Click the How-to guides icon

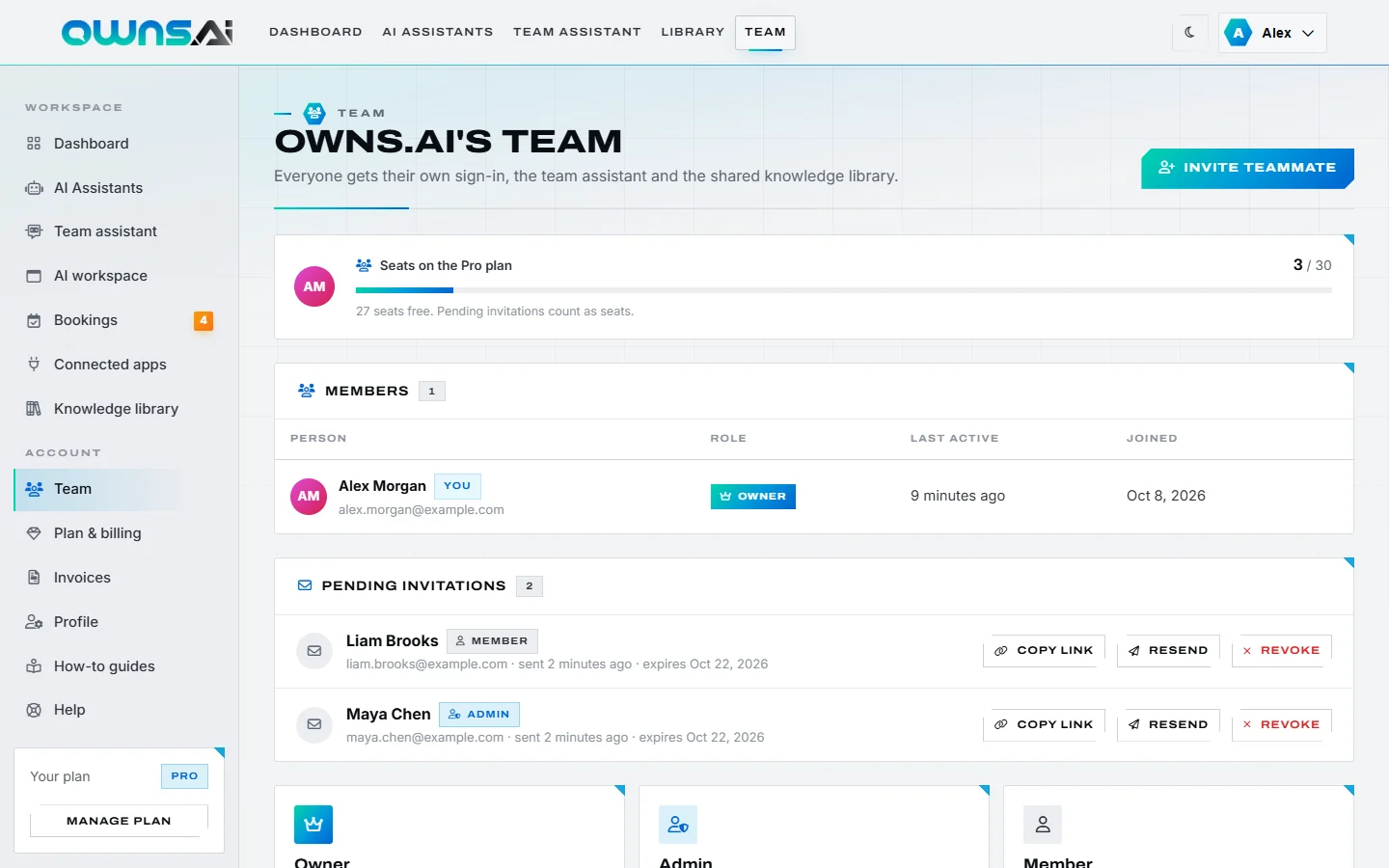pyautogui.click(x=34, y=666)
